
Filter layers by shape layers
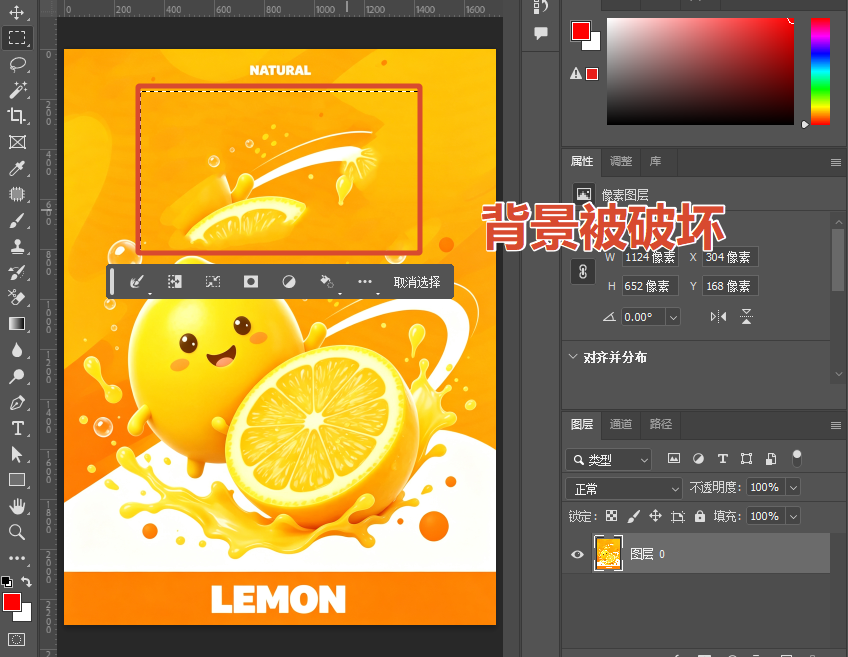(x=746, y=459)
